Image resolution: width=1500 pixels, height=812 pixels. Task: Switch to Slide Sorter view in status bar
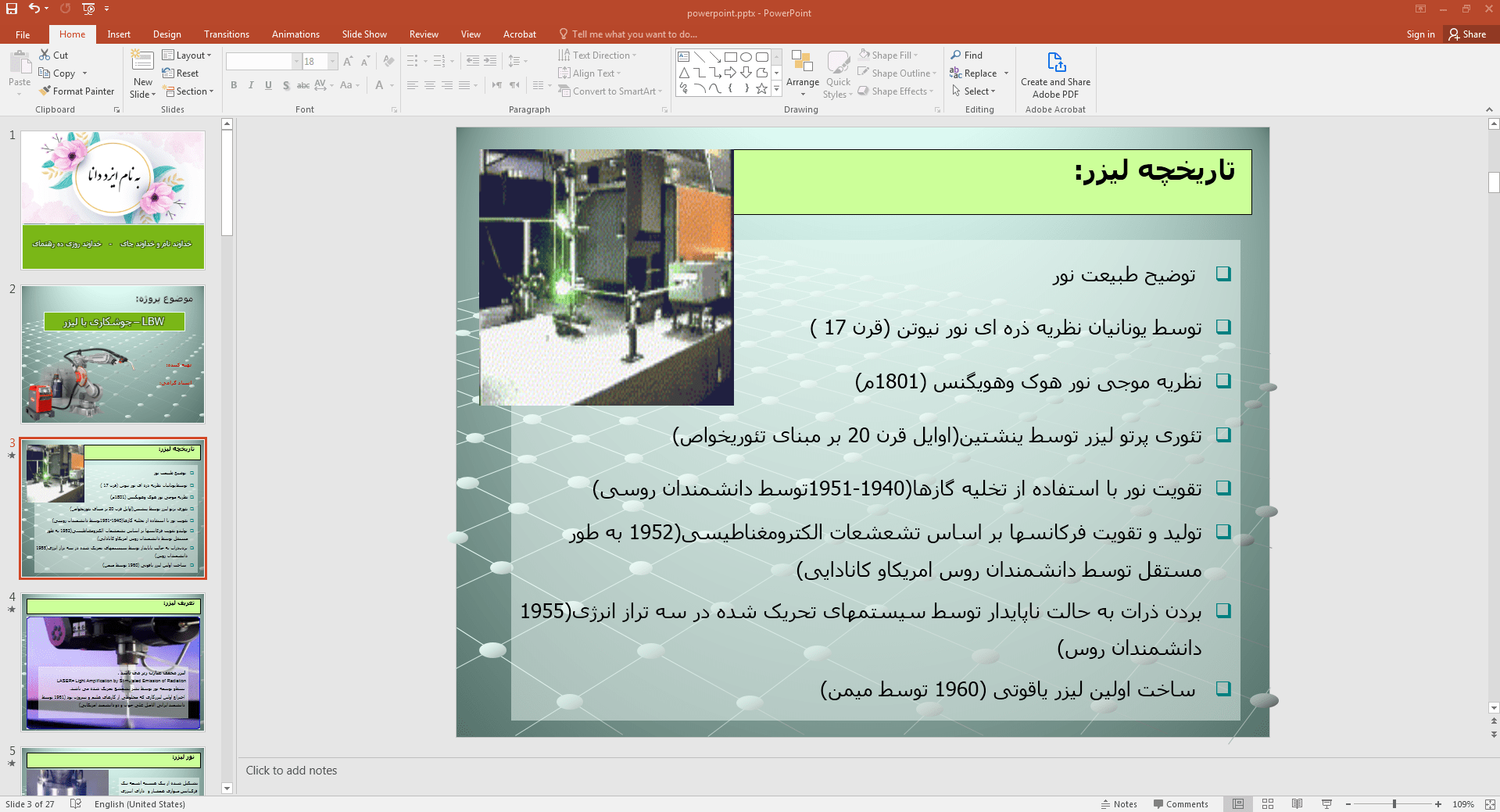click(1268, 804)
